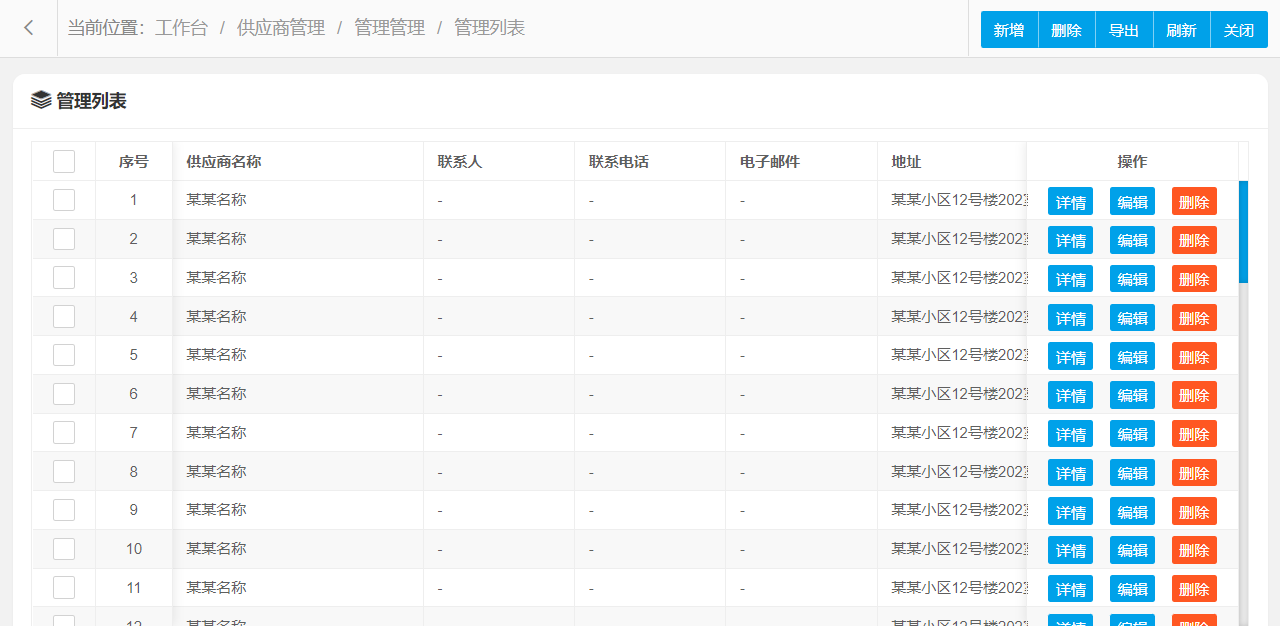
Task: Click the top toolbar 删除 button
Action: pyautogui.click(x=1067, y=30)
